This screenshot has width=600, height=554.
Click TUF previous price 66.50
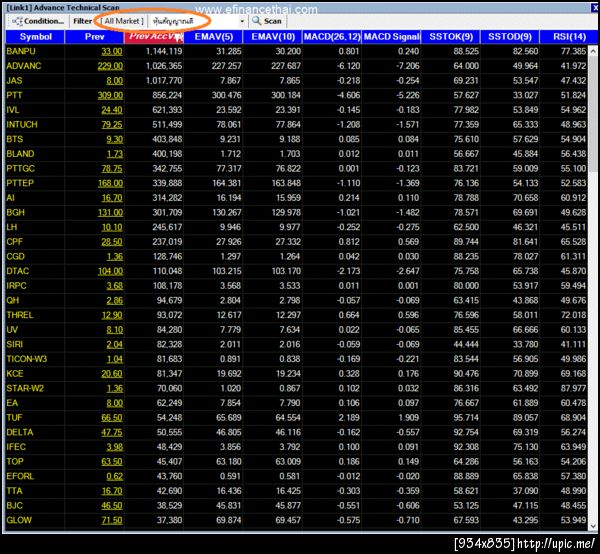112,417
